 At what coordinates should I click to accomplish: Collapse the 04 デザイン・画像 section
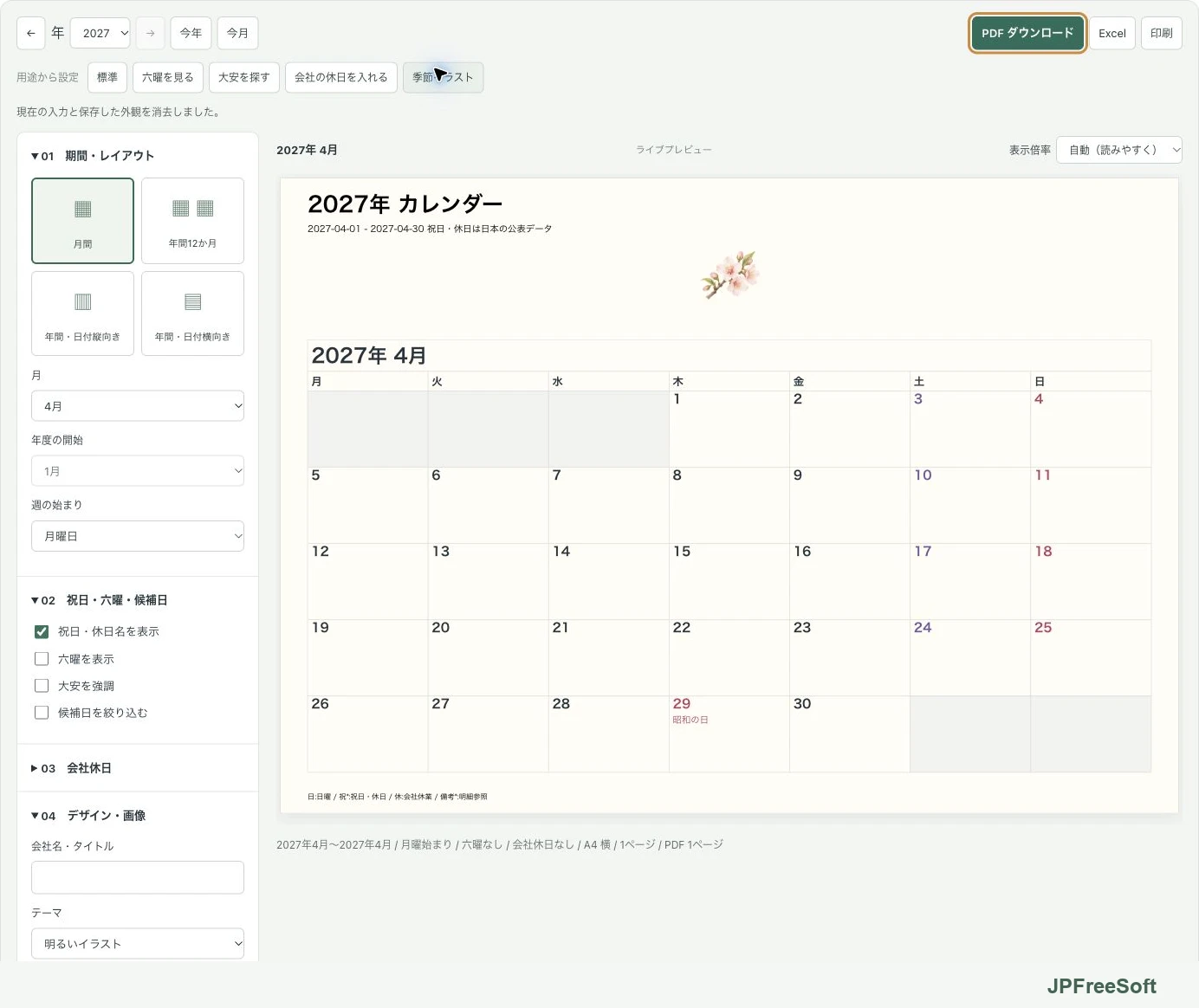tap(88, 816)
